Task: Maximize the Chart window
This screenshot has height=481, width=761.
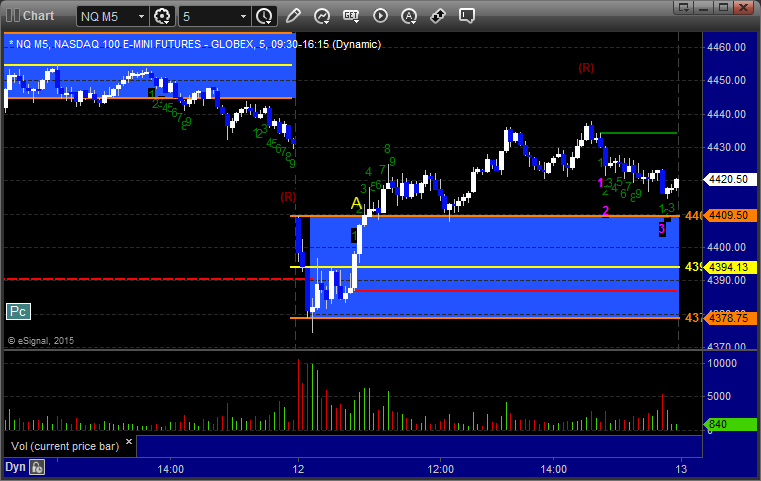Action: 723,7
